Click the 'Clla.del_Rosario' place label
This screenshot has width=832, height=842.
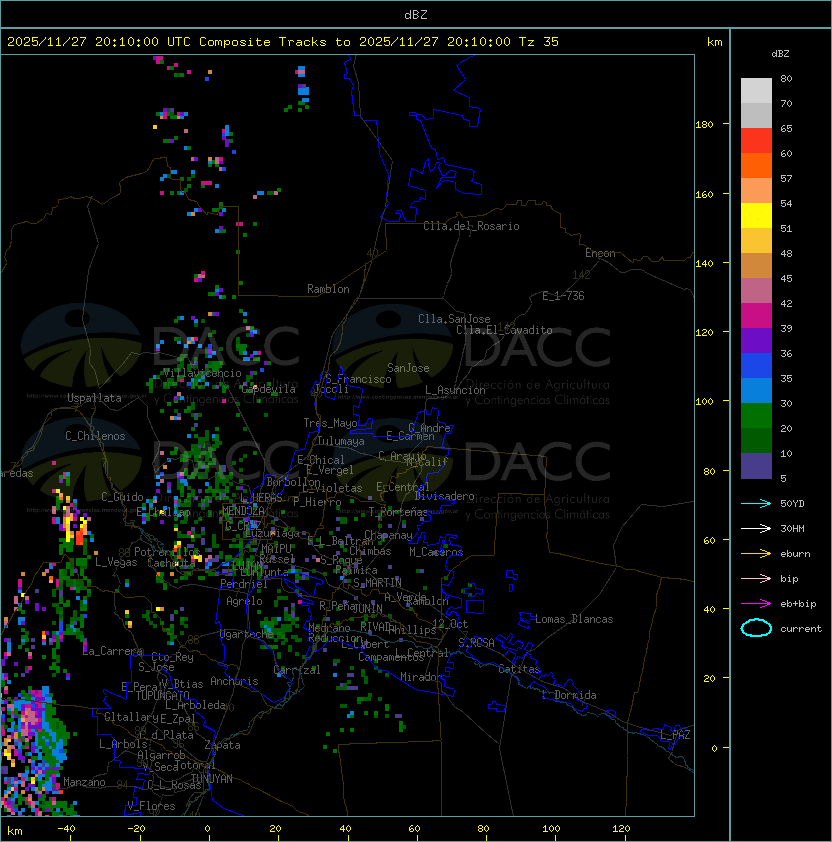point(471,226)
